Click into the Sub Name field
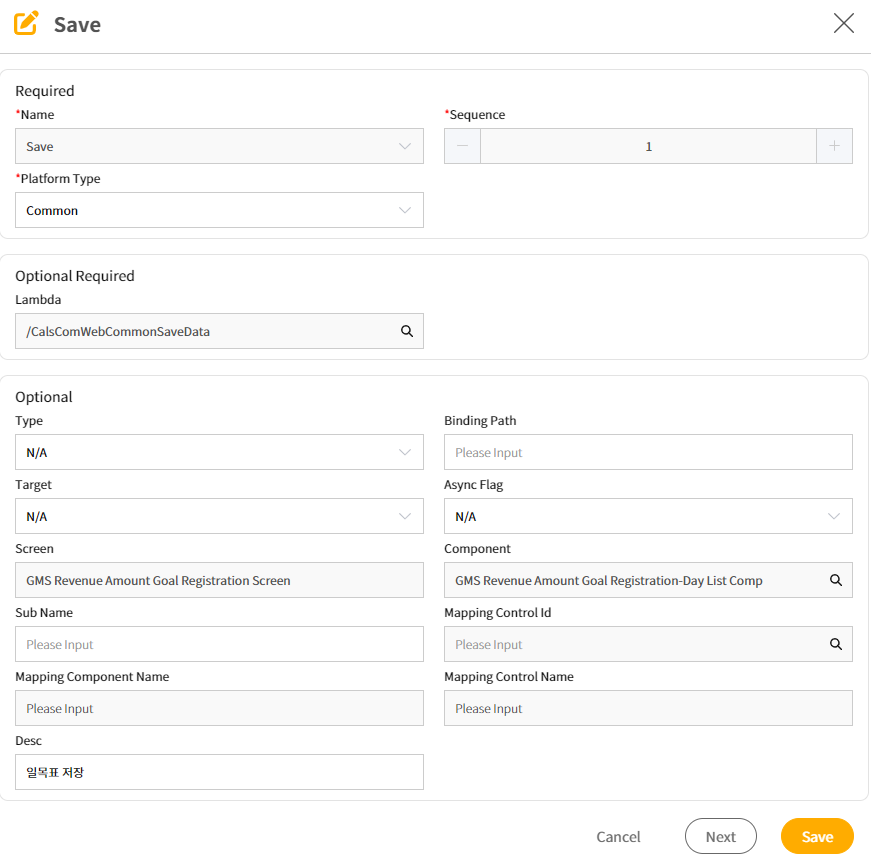 tap(219, 644)
